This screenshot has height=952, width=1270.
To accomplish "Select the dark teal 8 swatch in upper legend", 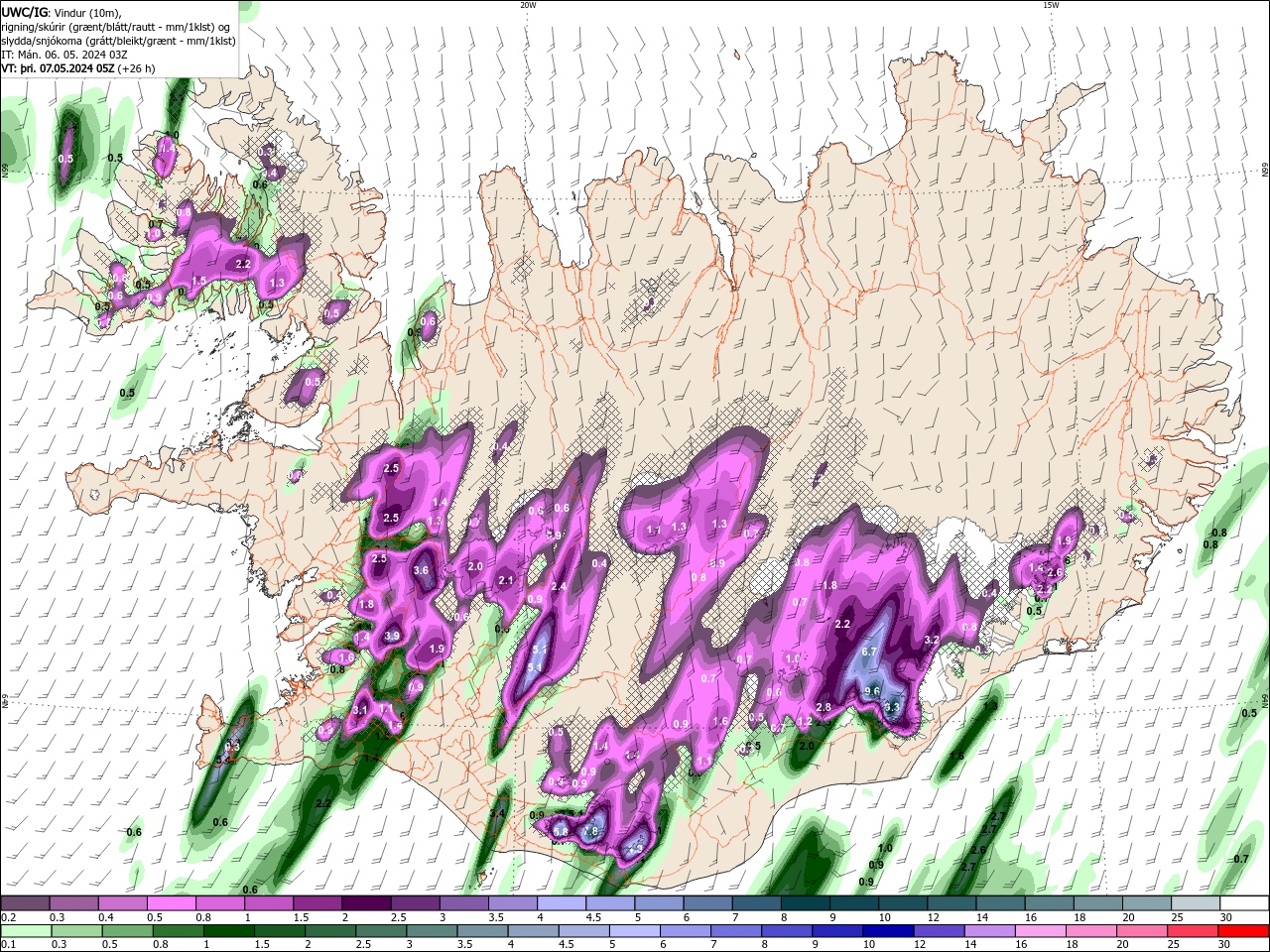I will coord(806,903).
